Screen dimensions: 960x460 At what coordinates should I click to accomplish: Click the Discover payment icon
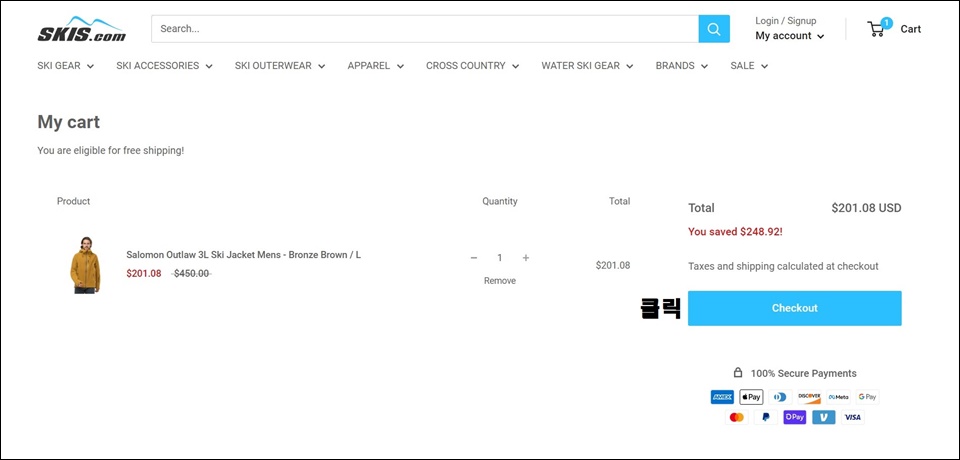click(809, 397)
